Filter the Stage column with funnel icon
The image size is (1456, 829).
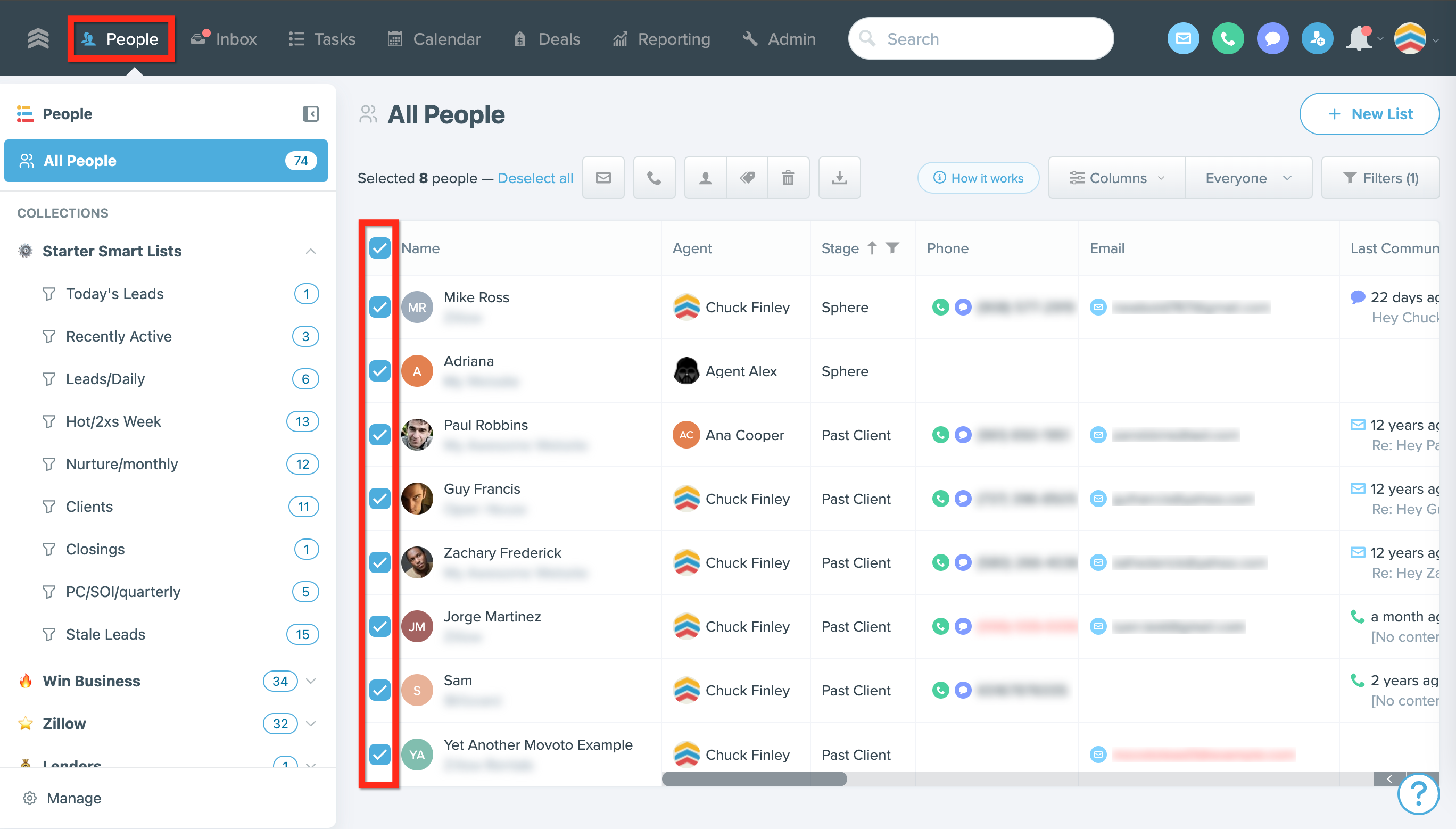coord(892,247)
